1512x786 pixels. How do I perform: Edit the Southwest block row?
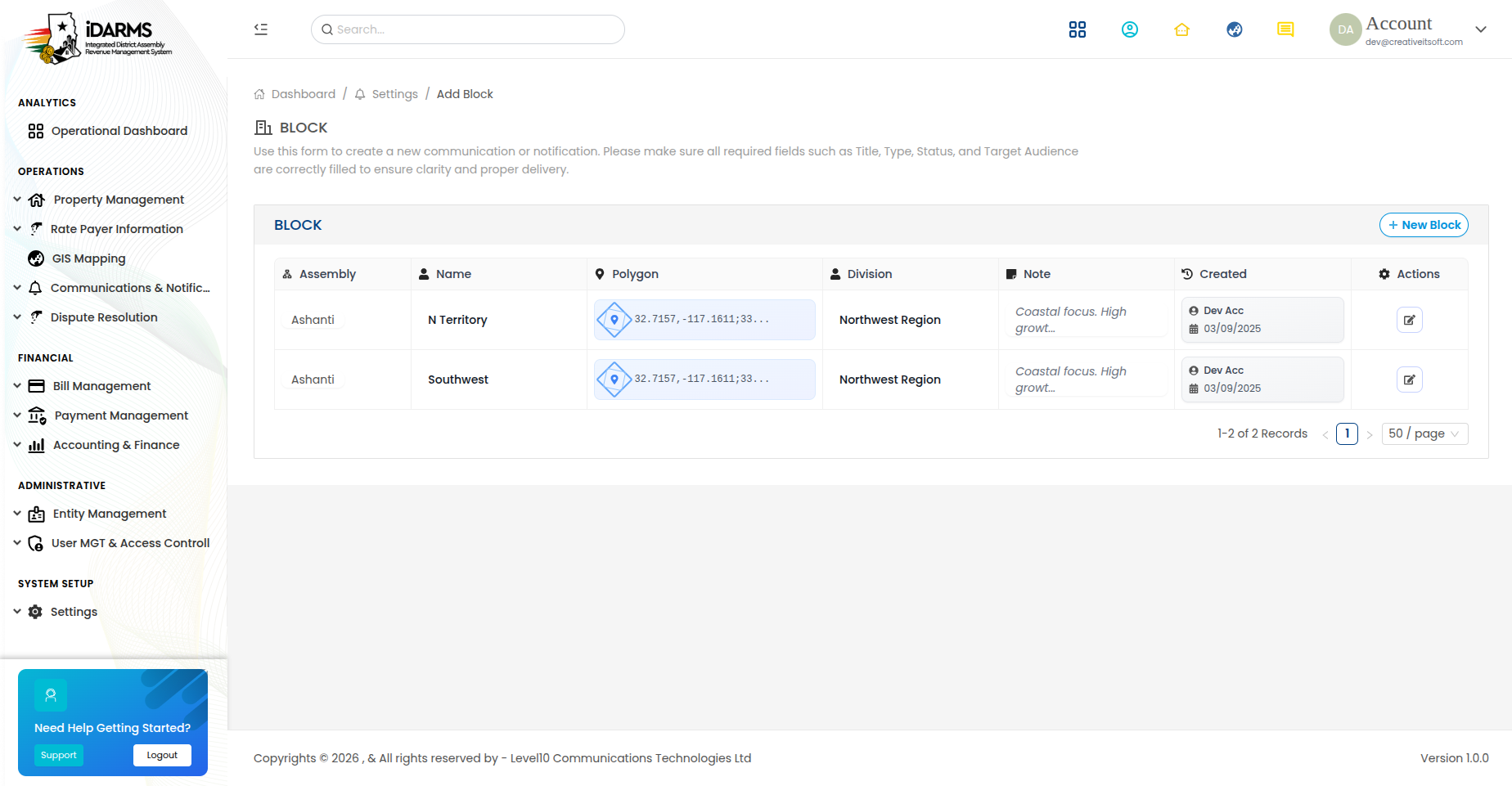[x=1410, y=380]
